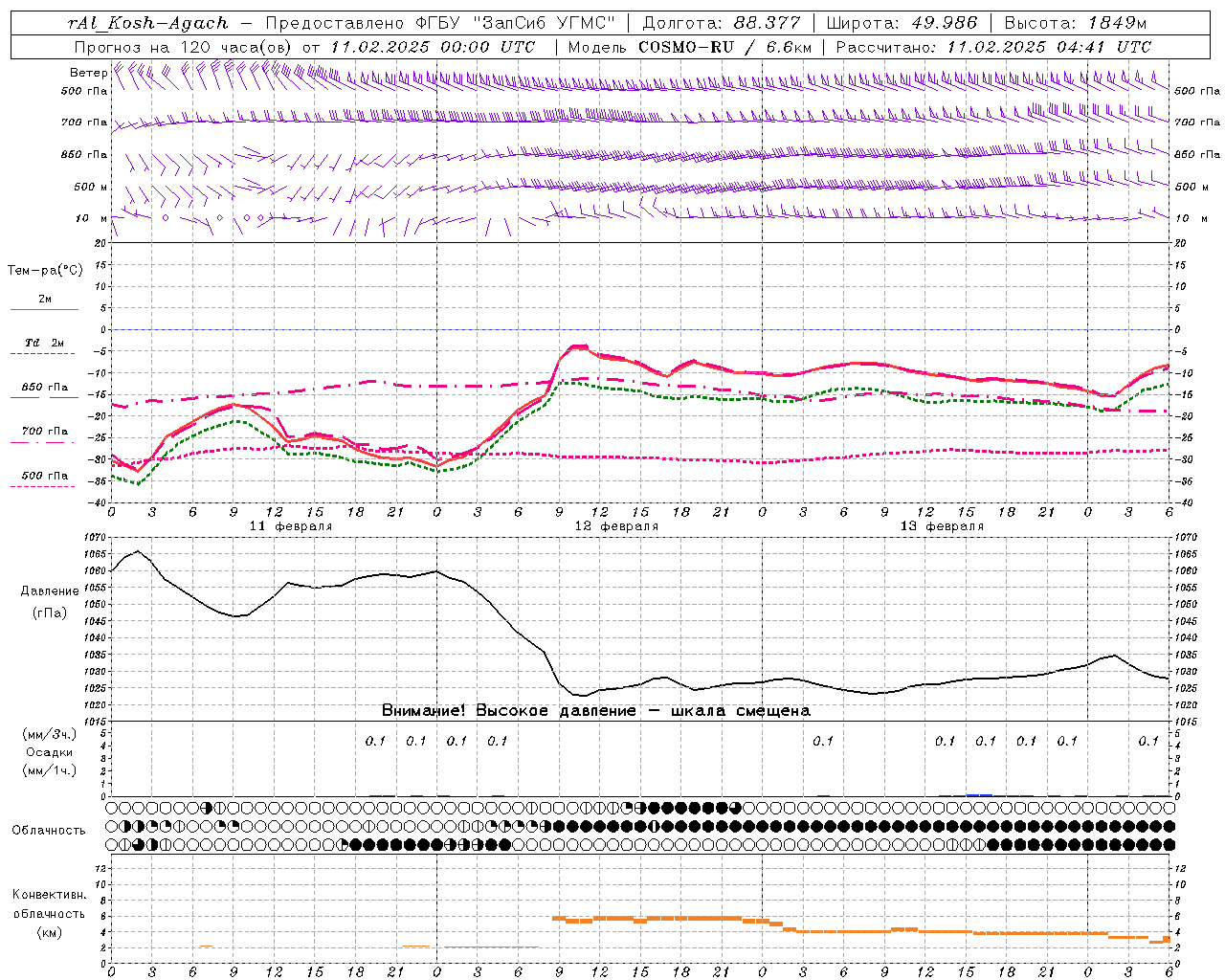This screenshot has height=980, width=1225.
Task: Click the Конвективн. облачность (км) label
Action: [x=49, y=913]
